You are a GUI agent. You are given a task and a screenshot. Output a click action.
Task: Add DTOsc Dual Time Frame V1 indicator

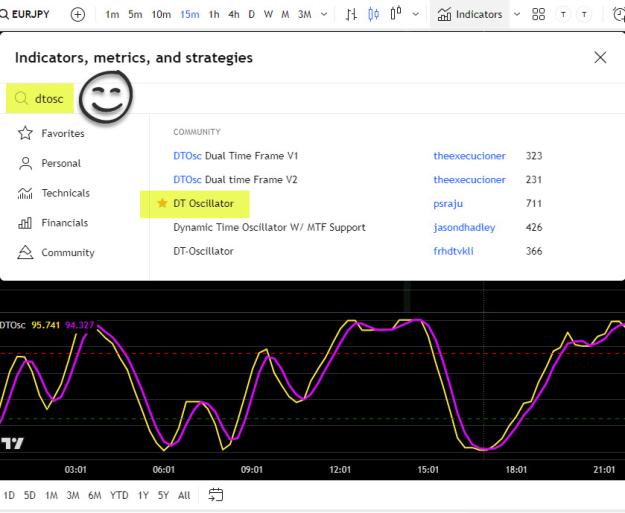(x=236, y=156)
